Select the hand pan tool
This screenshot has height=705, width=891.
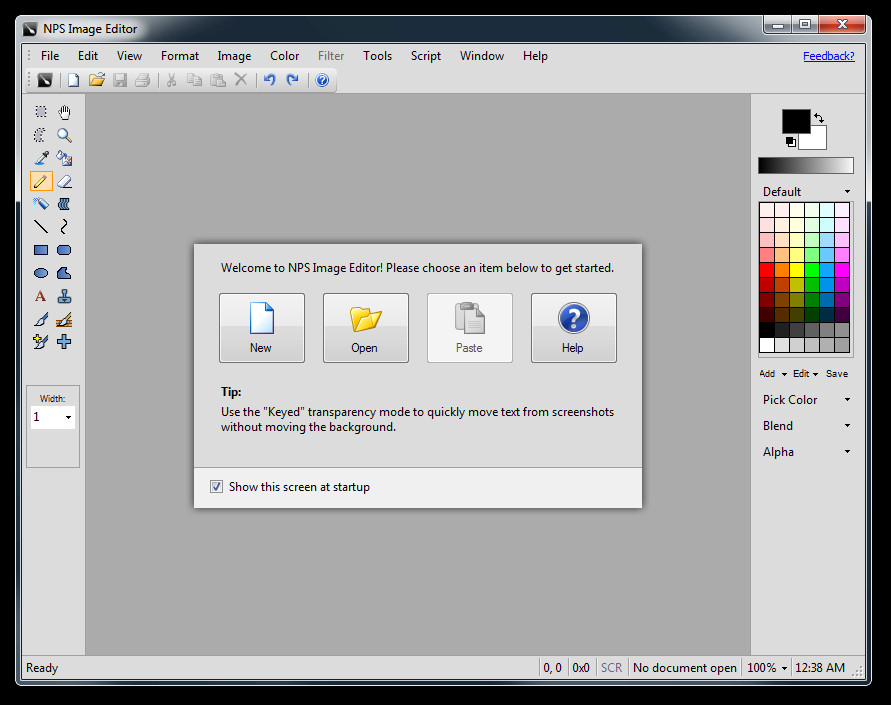[x=64, y=112]
